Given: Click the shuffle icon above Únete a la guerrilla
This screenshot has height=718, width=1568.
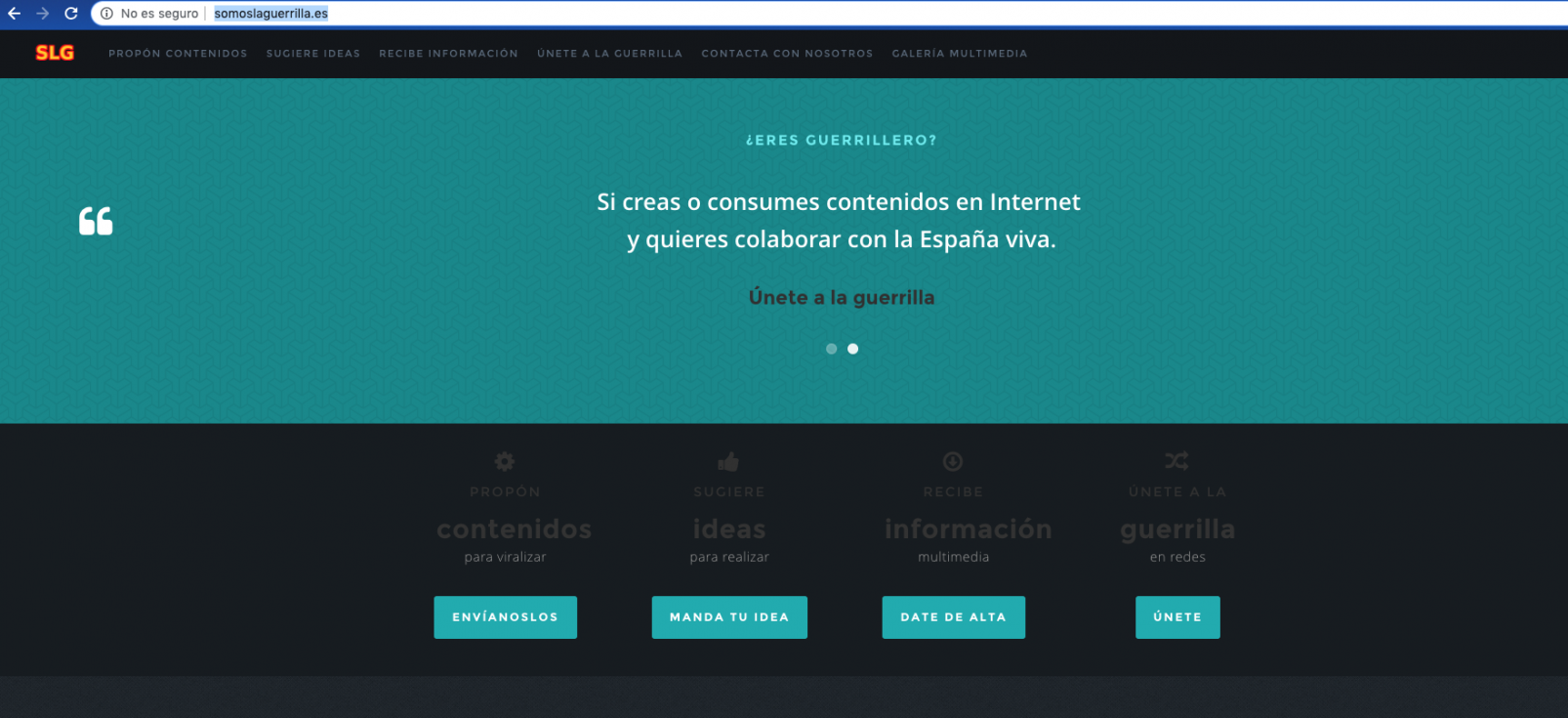Looking at the screenshot, I should point(1176,461).
